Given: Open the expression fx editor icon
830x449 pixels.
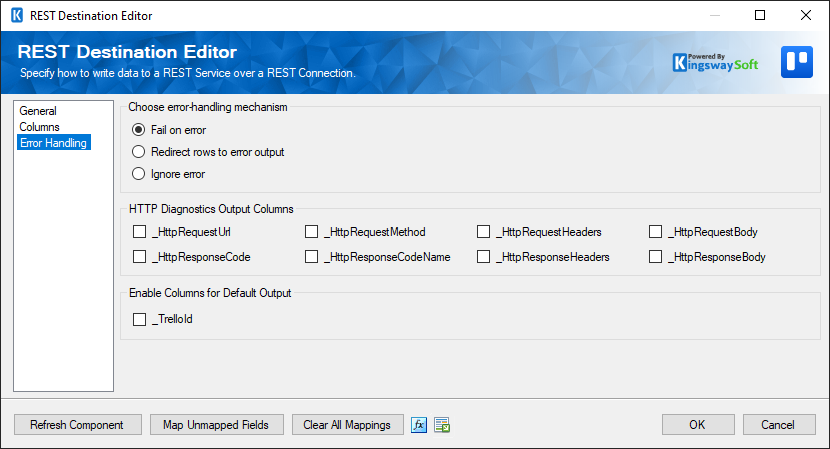Looking at the screenshot, I should [419, 425].
